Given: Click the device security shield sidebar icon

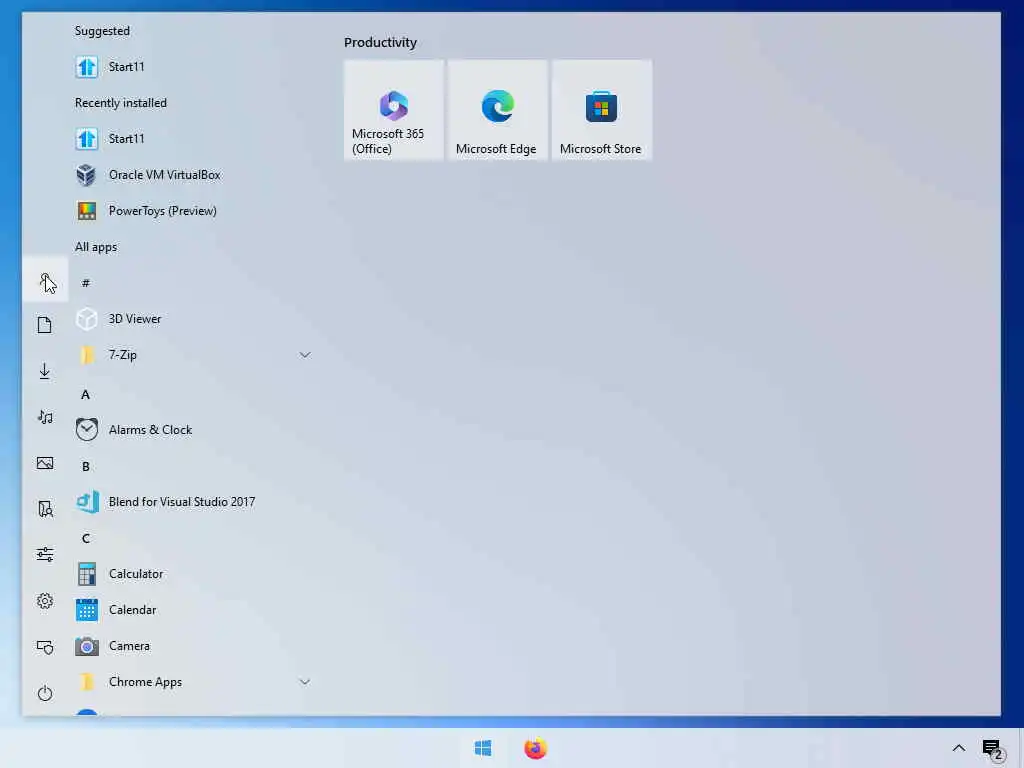Looking at the screenshot, I should point(44,647).
